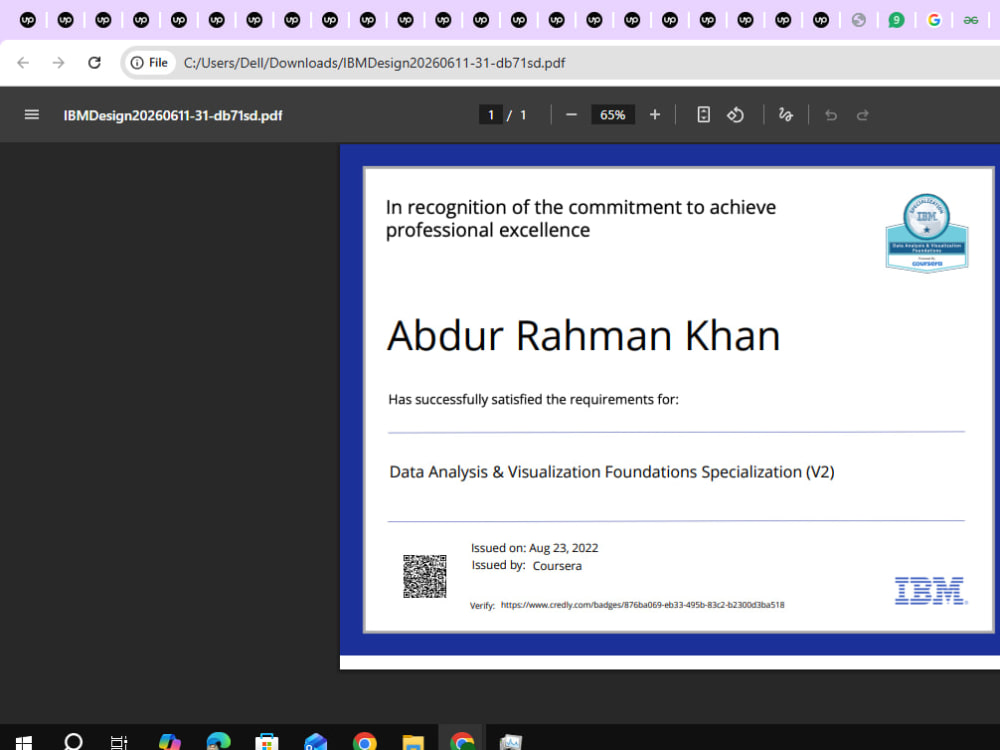This screenshot has width=1000, height=750.
Task: View site info via File chip
Action: tap(149, 62)
